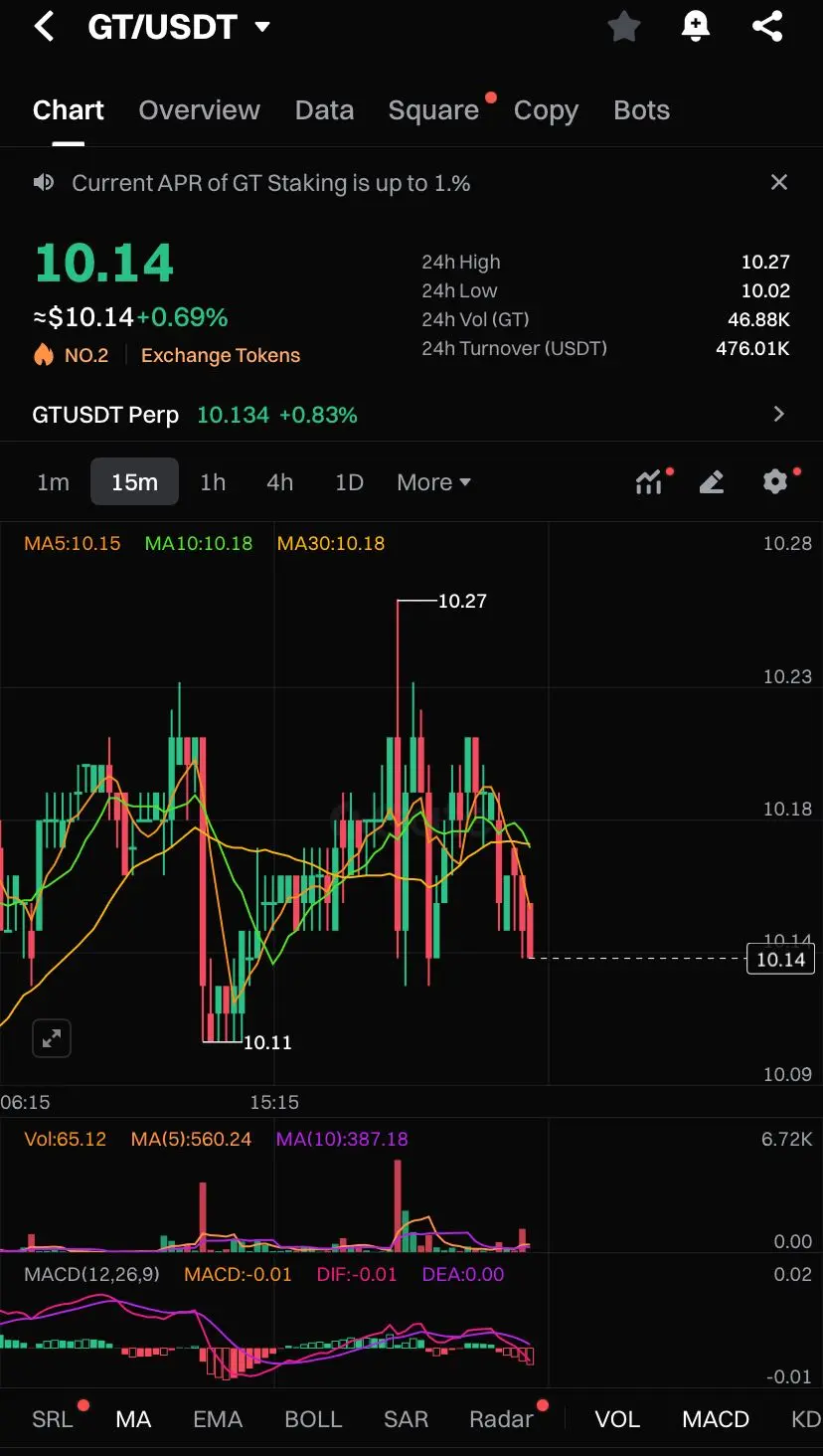
Task: Toggle the Radar indicator
Action: tap(502, 1419)
